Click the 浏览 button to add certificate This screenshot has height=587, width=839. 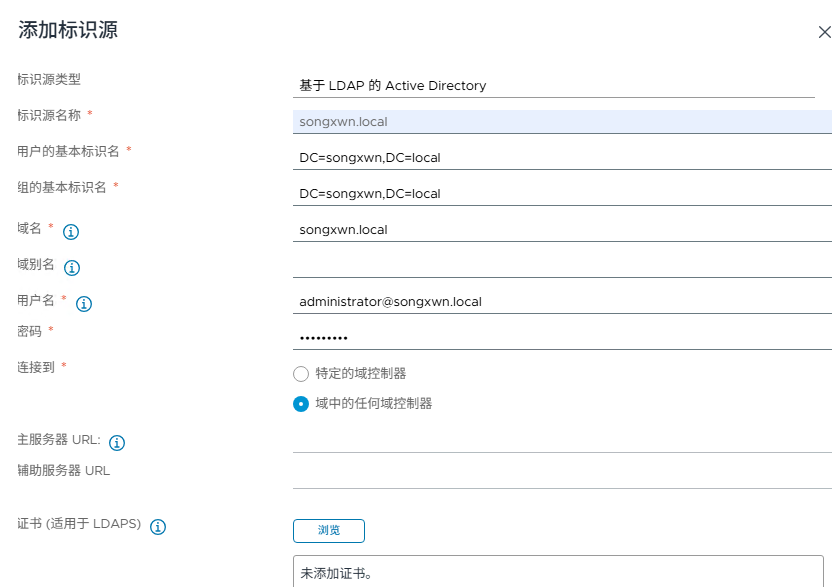click(328, 531)
